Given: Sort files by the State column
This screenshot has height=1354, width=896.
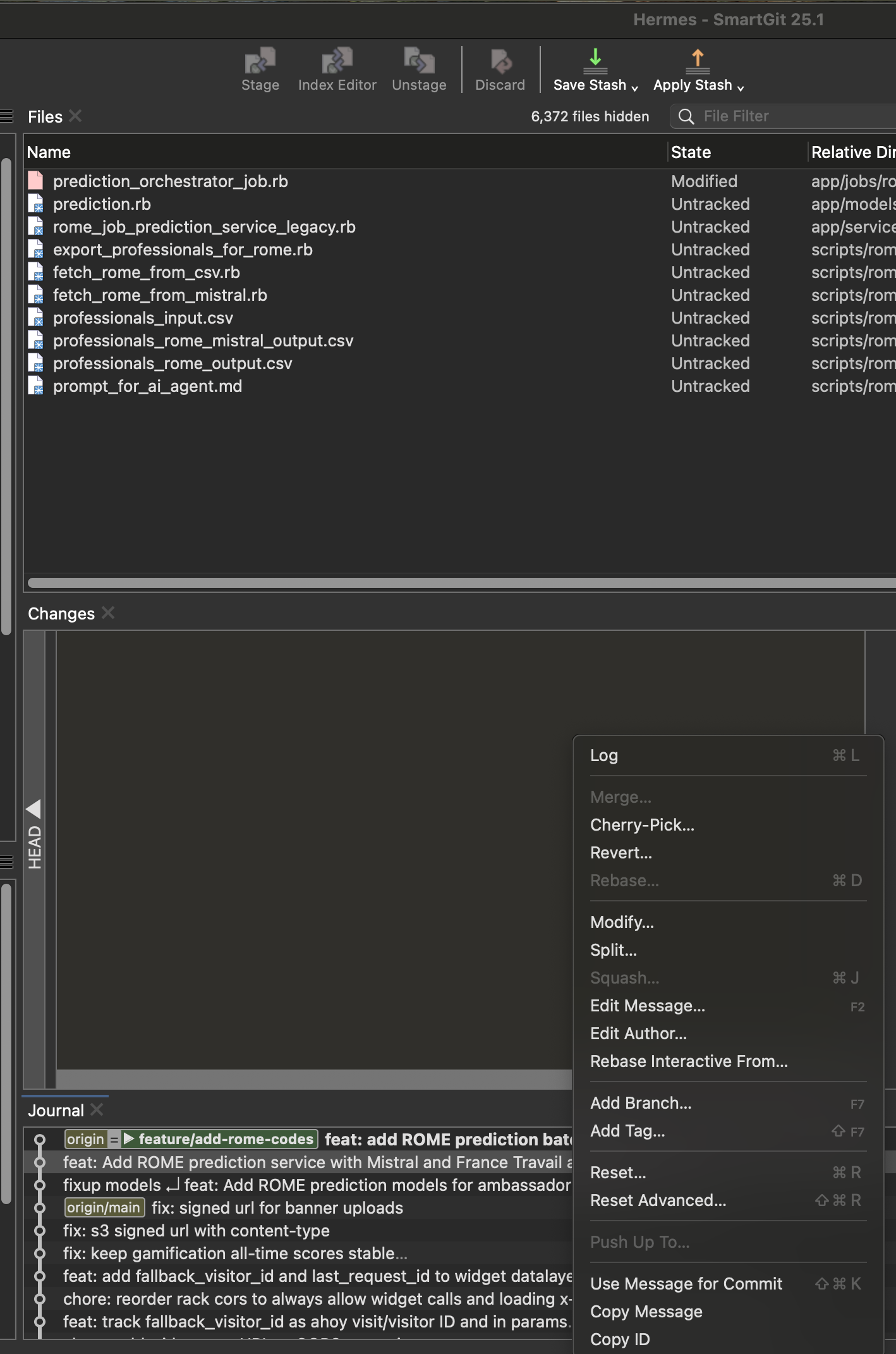Looking at the screenshot, I should 691,152.
